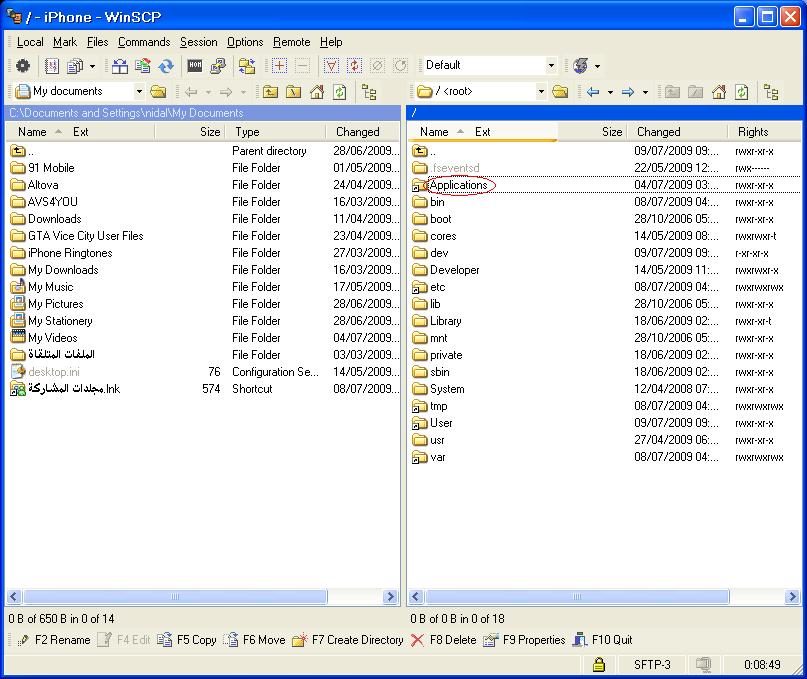Open Preferences via the gear icon
Screen dimensions: 807x679
[22, 66]
